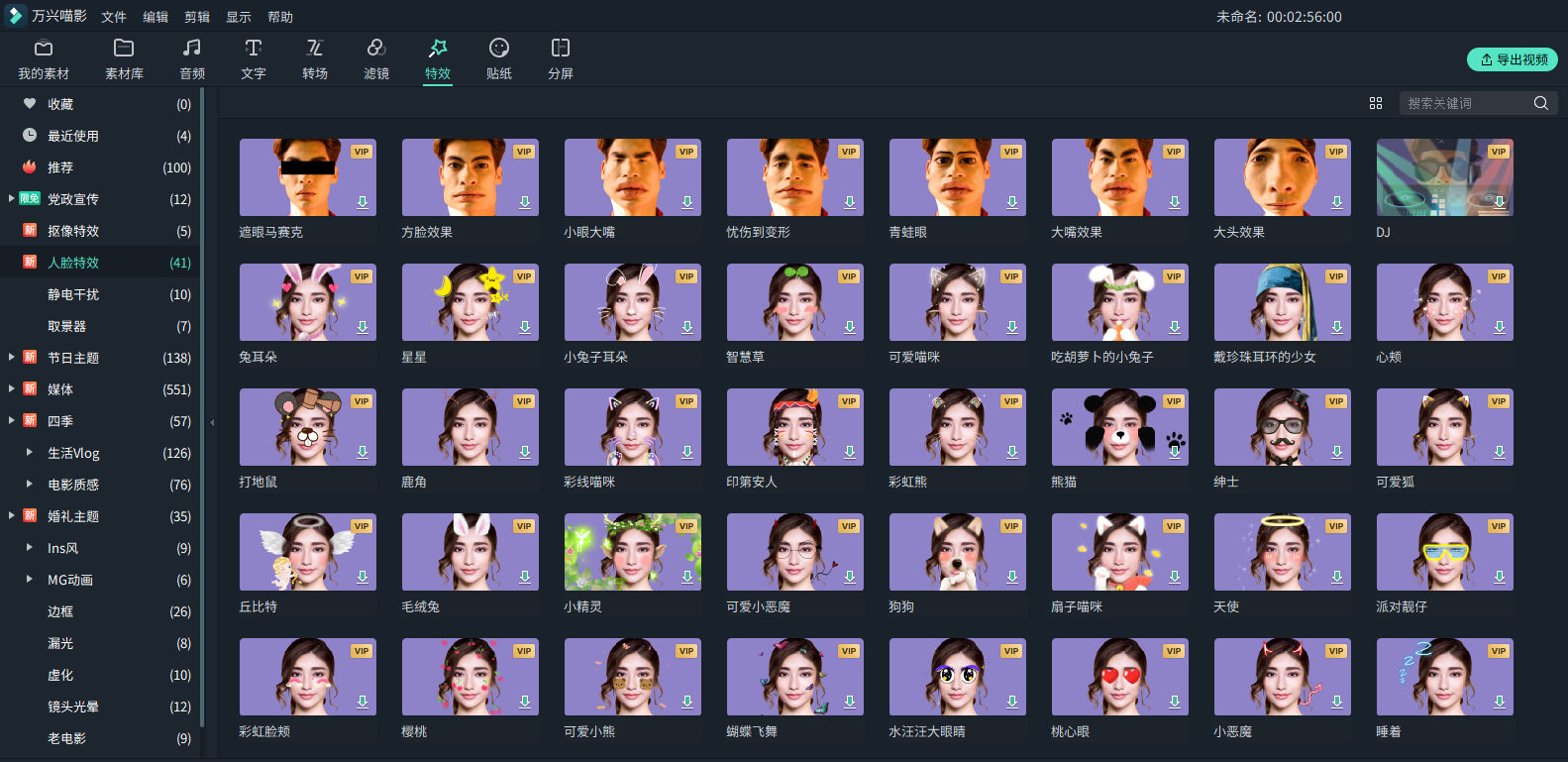Open the 显示 menu

239,17
